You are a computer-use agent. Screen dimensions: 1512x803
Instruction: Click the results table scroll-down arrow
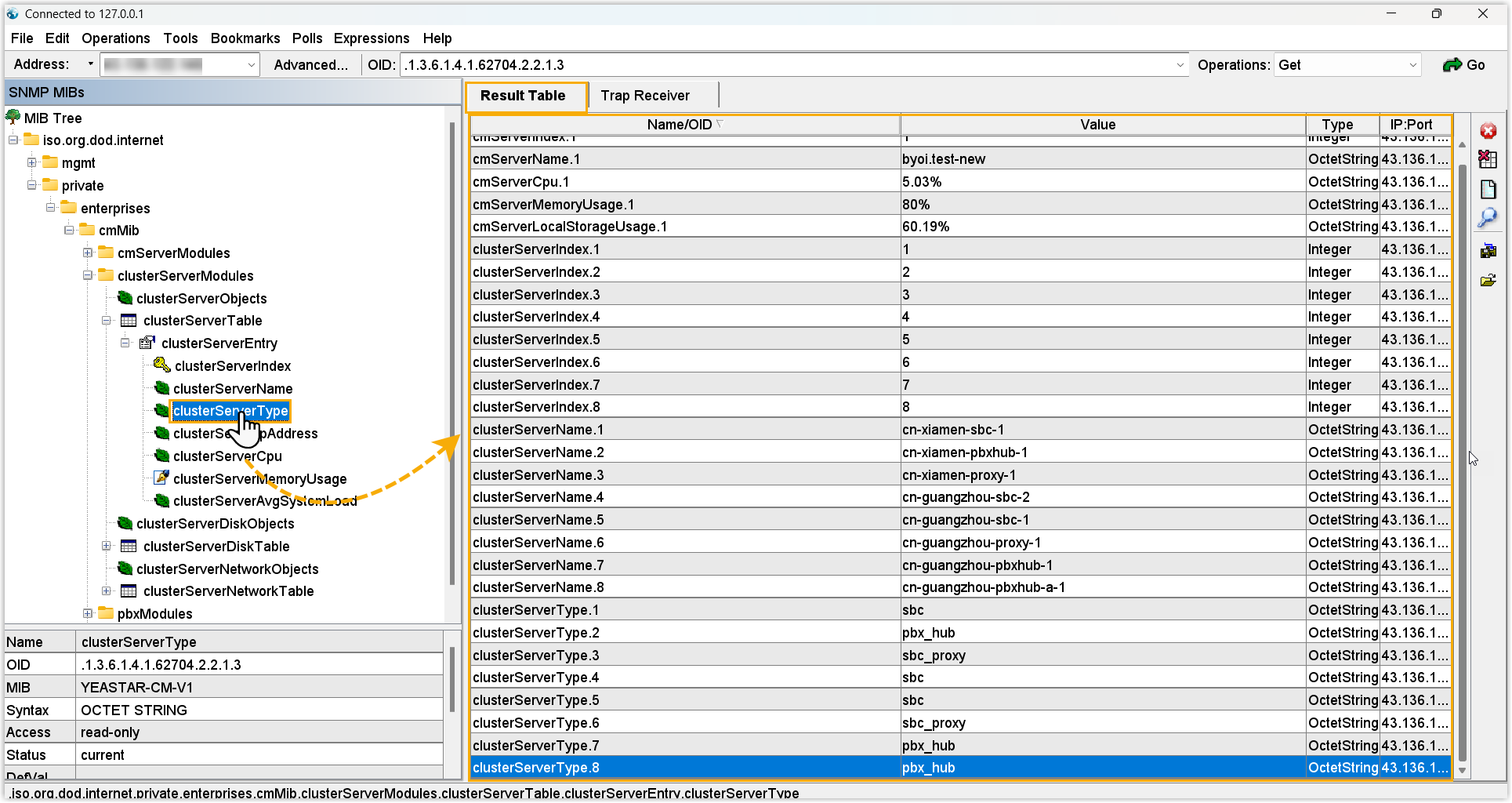(x=1462, y=771)
